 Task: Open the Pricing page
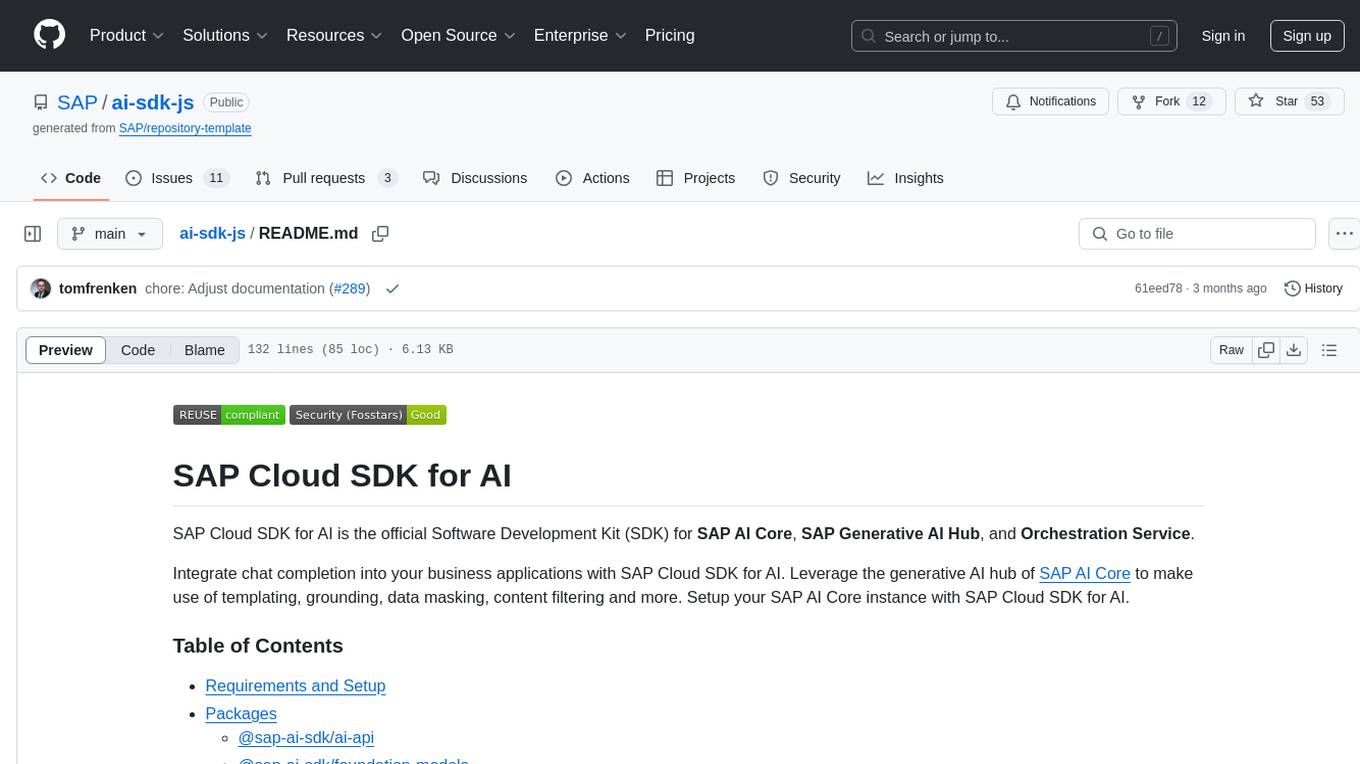point(670,35)
